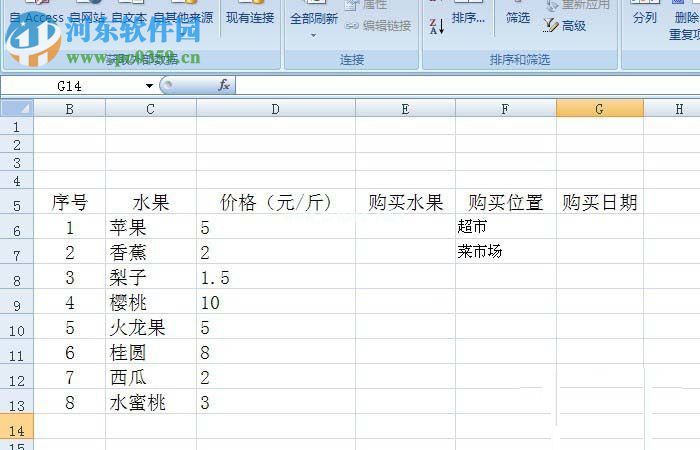Select the price cell showing 3
700x450 pixels.
(x=276, y=402)
